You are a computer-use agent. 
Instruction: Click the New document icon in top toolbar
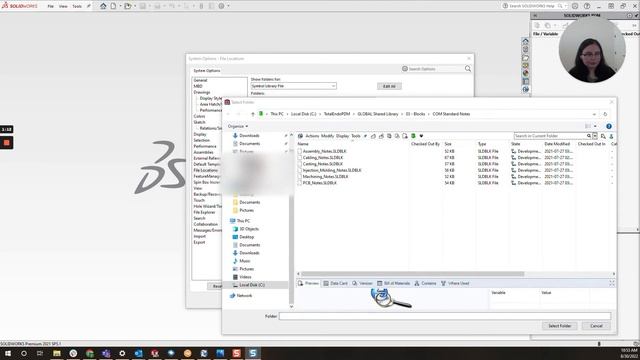(x=113, y=6)
